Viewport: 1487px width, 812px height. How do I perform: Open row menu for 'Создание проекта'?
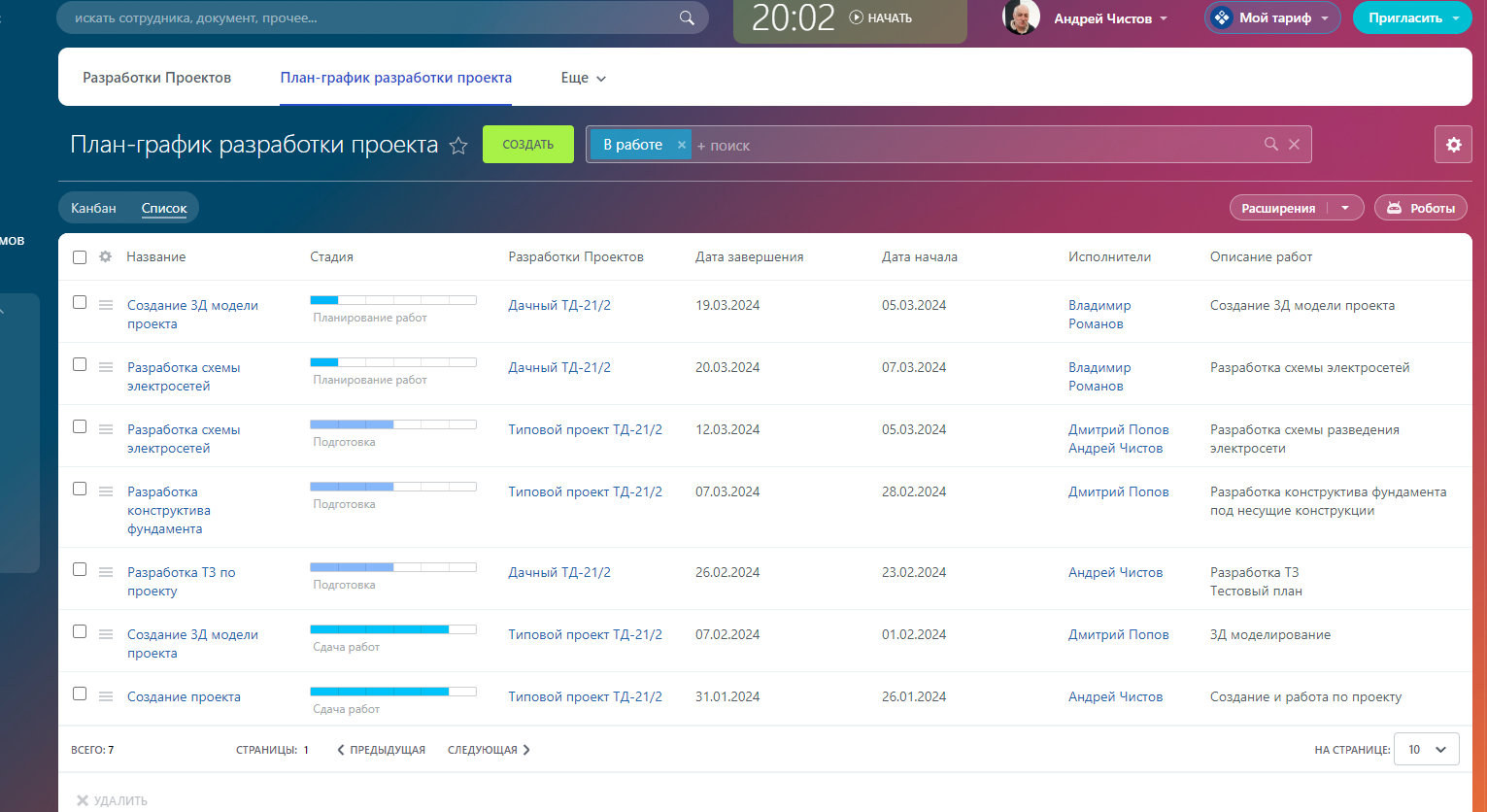coord(106,696)
